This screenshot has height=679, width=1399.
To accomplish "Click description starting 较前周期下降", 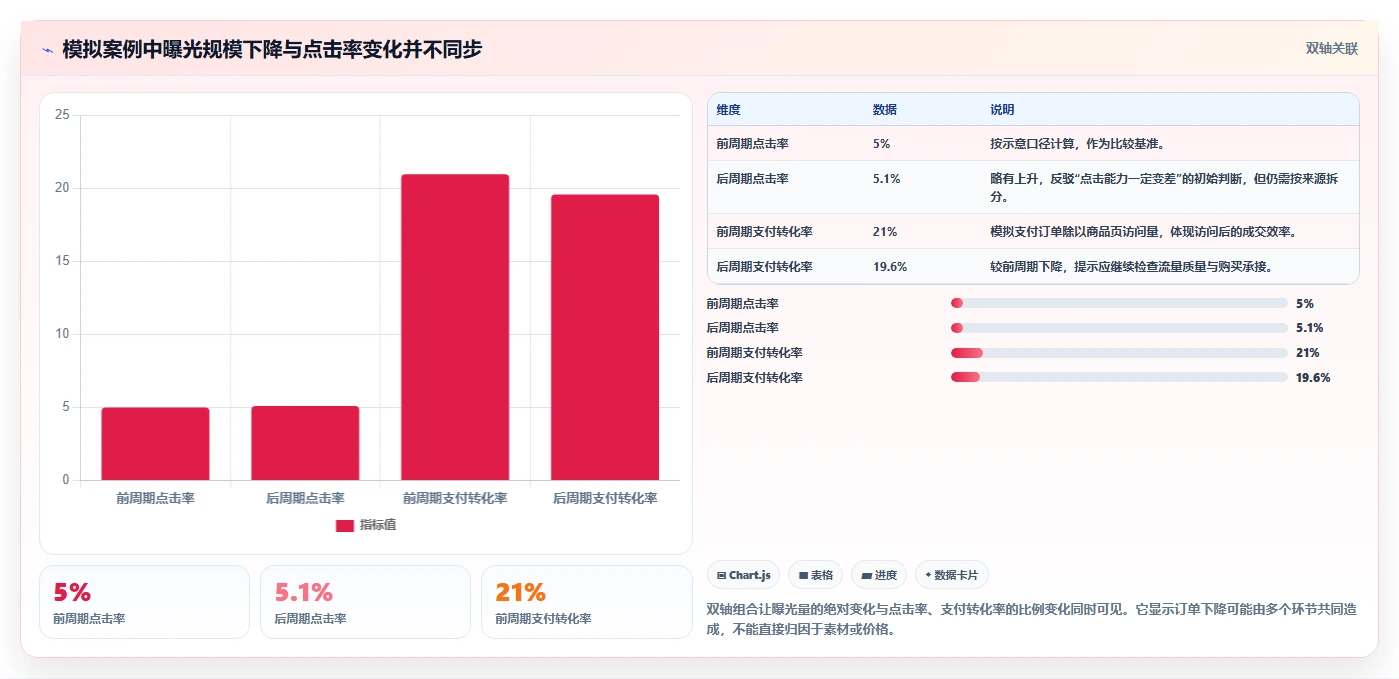I will pyautogui.click(x=1131, y=267).
